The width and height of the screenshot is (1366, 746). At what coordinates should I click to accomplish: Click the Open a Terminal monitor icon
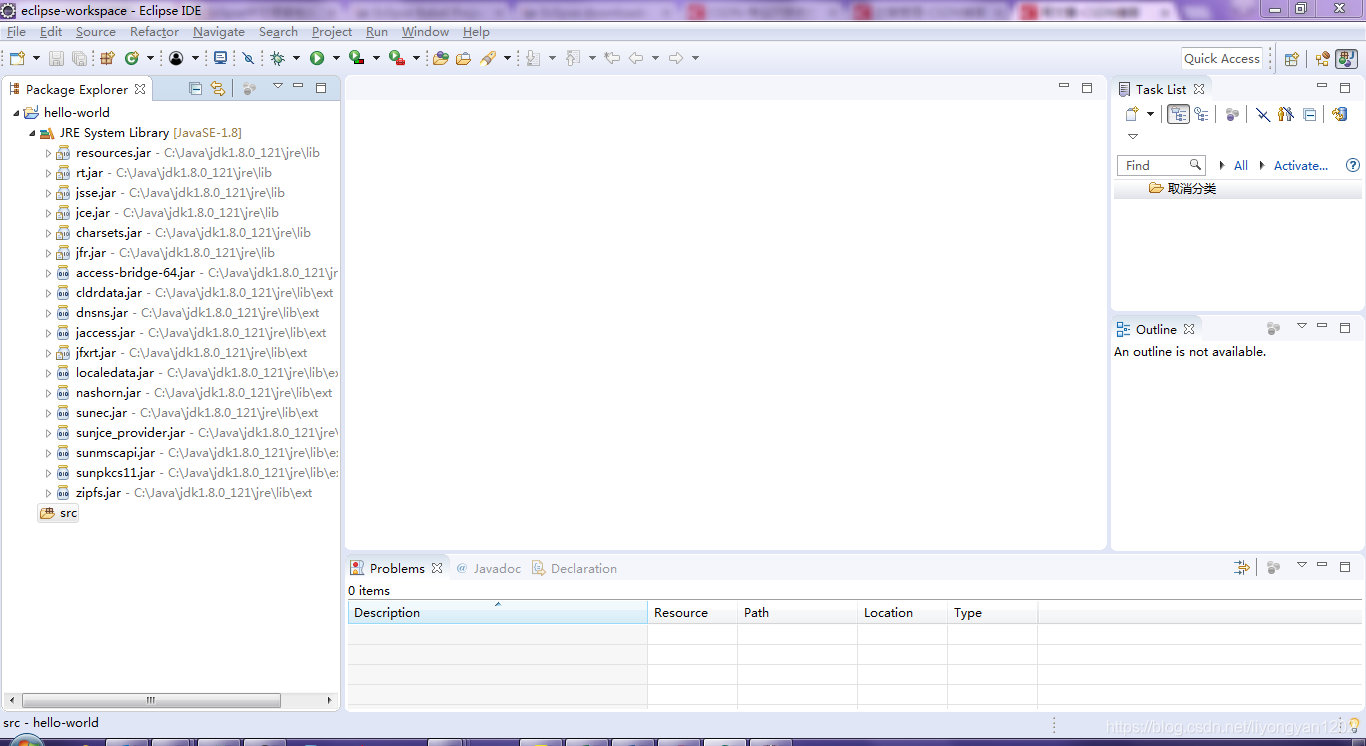tap(220, 58)
